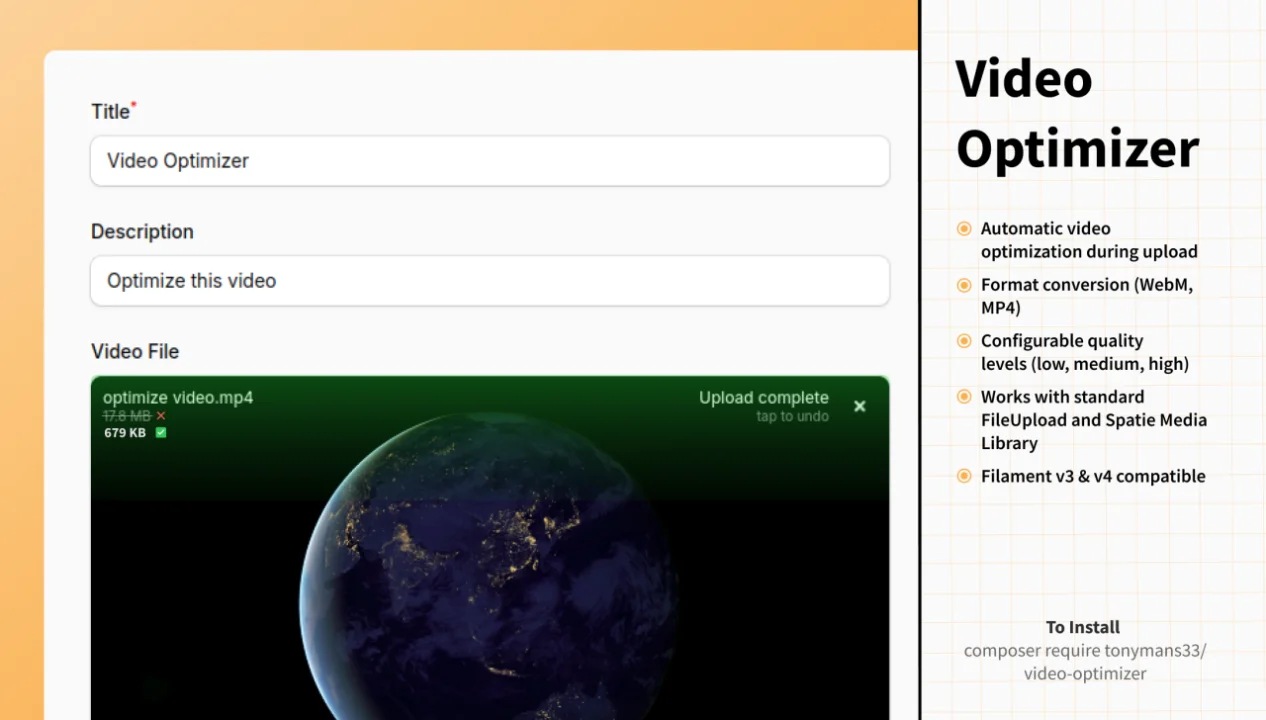Image resolution: width=1266 pixels, height=720 pixels.
Task: Click the bullet icon beside Automatic video optimization
Action: click(x=963, y=228)
